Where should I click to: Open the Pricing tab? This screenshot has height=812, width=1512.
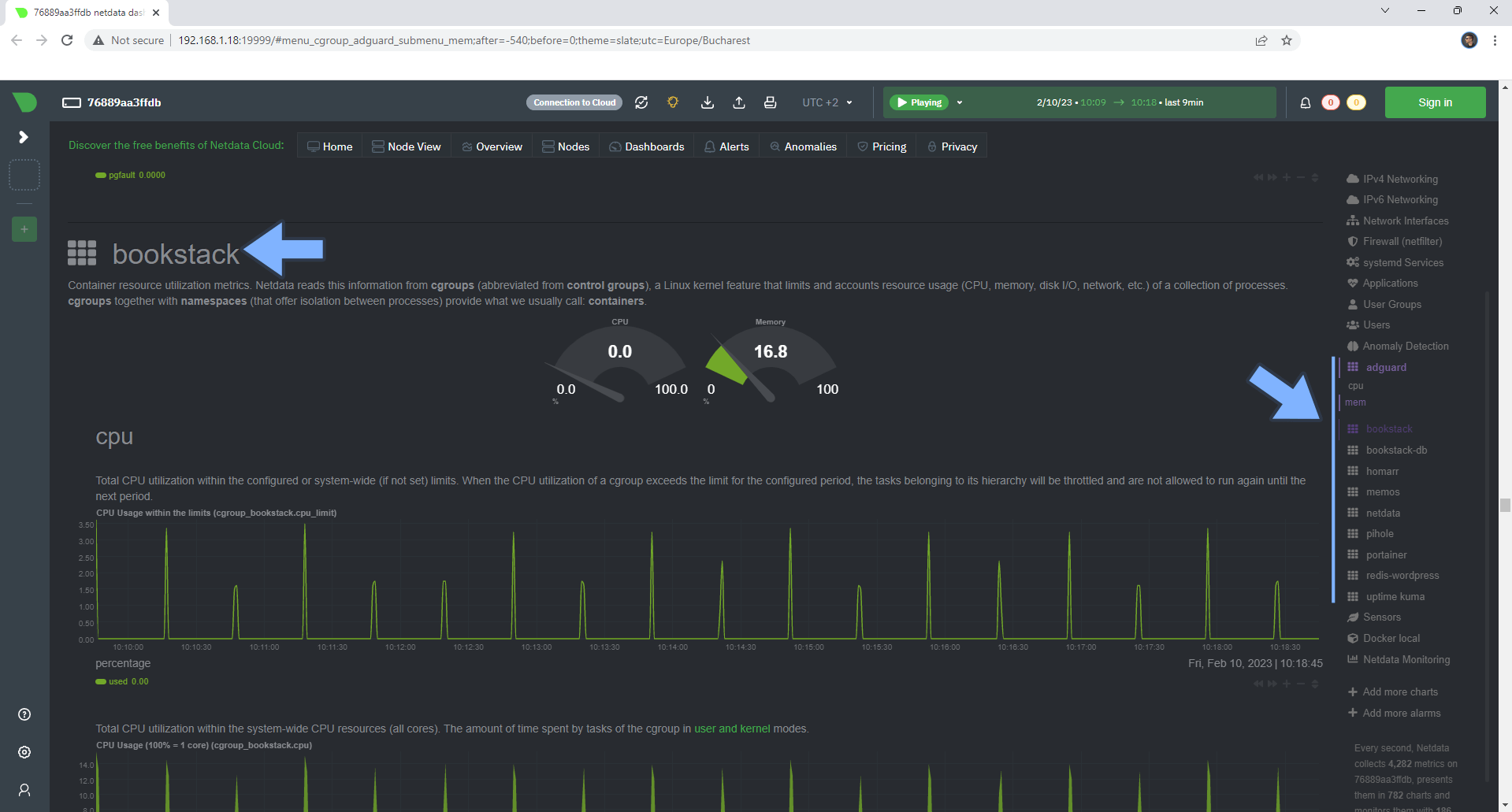pos(882,146)
